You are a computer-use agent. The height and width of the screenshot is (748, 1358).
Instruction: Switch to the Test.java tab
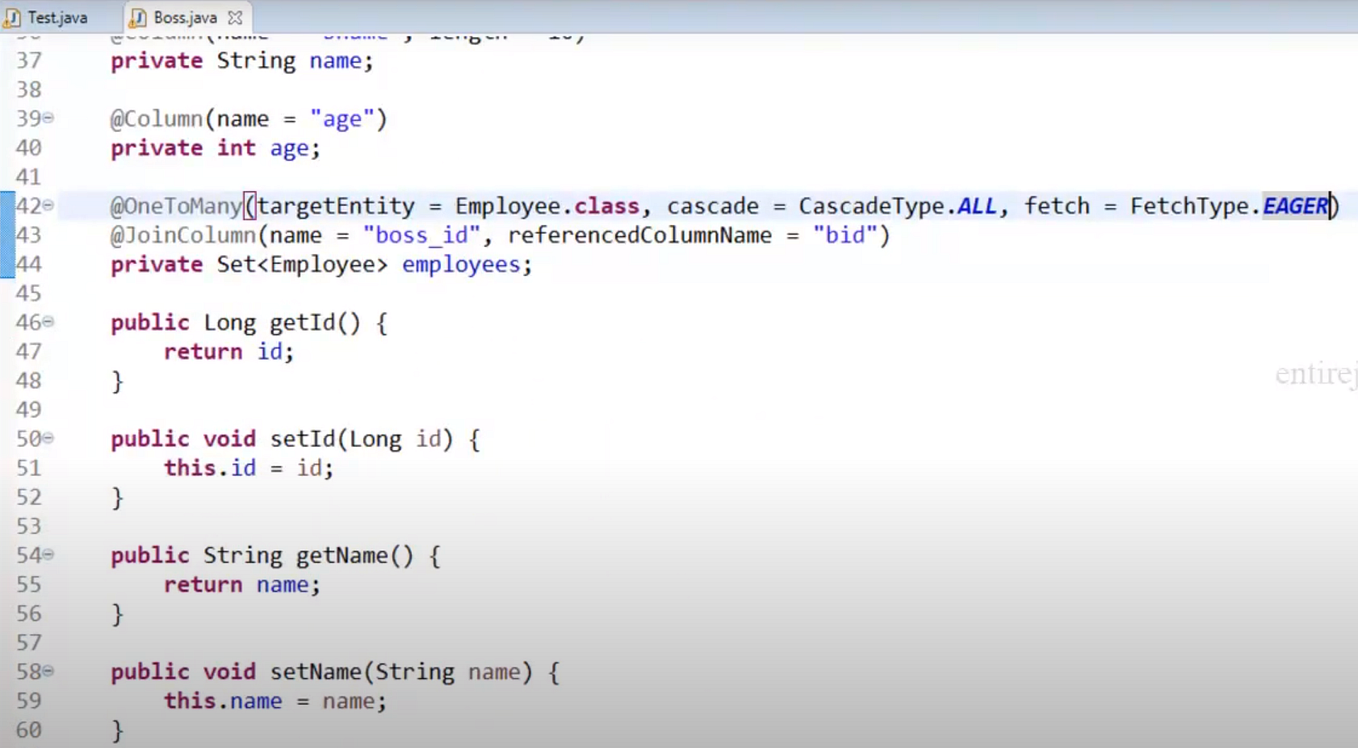55,16
